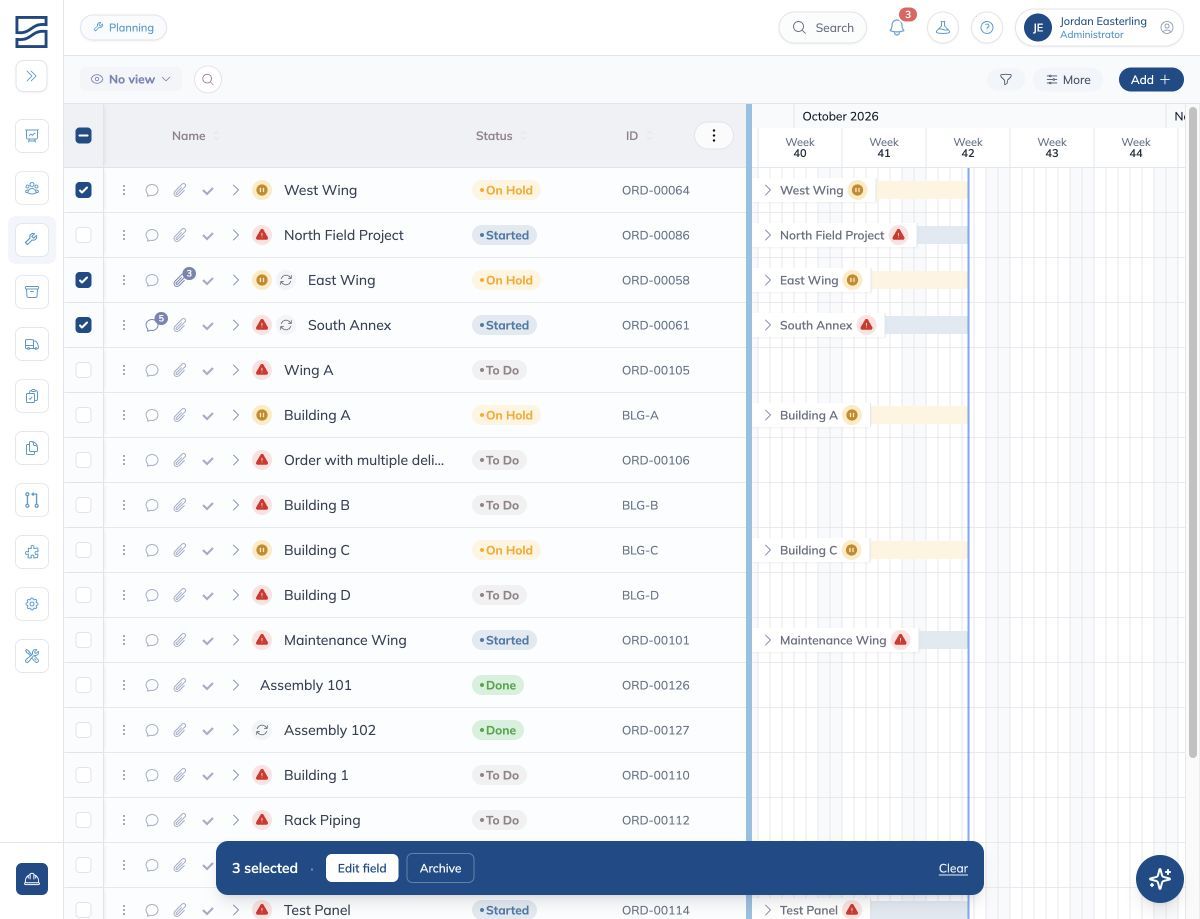The width and height of the screenshot is (1200, 919).
Task: Check the Wing A row checkbox
Action: (83, 370)
